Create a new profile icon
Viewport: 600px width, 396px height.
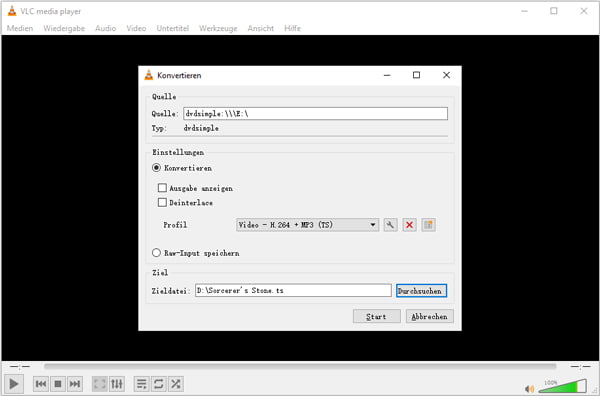tap(429, 225)
